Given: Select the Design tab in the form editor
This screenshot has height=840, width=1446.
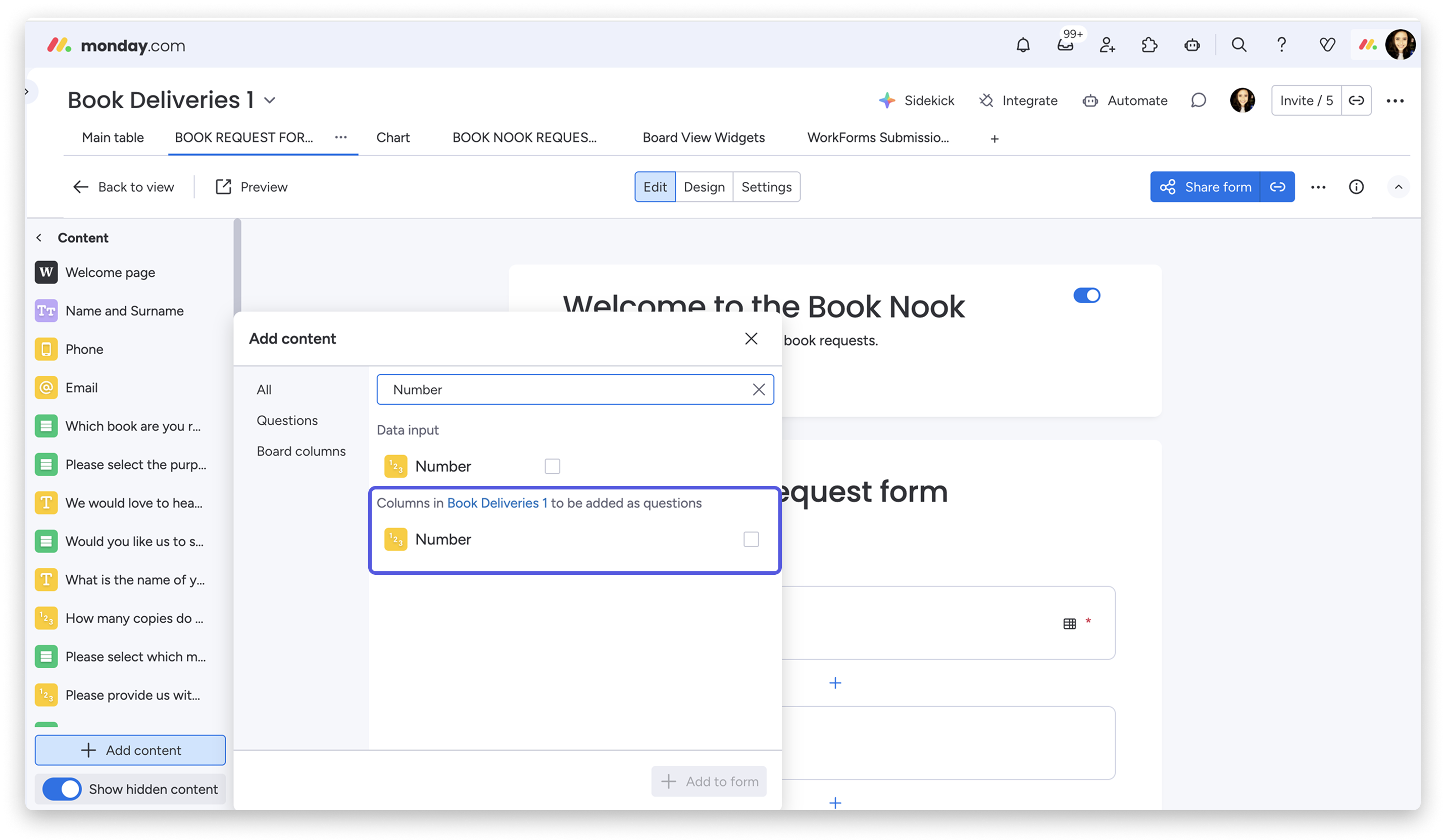Looking at the screenshot, I should pos(704,186).
